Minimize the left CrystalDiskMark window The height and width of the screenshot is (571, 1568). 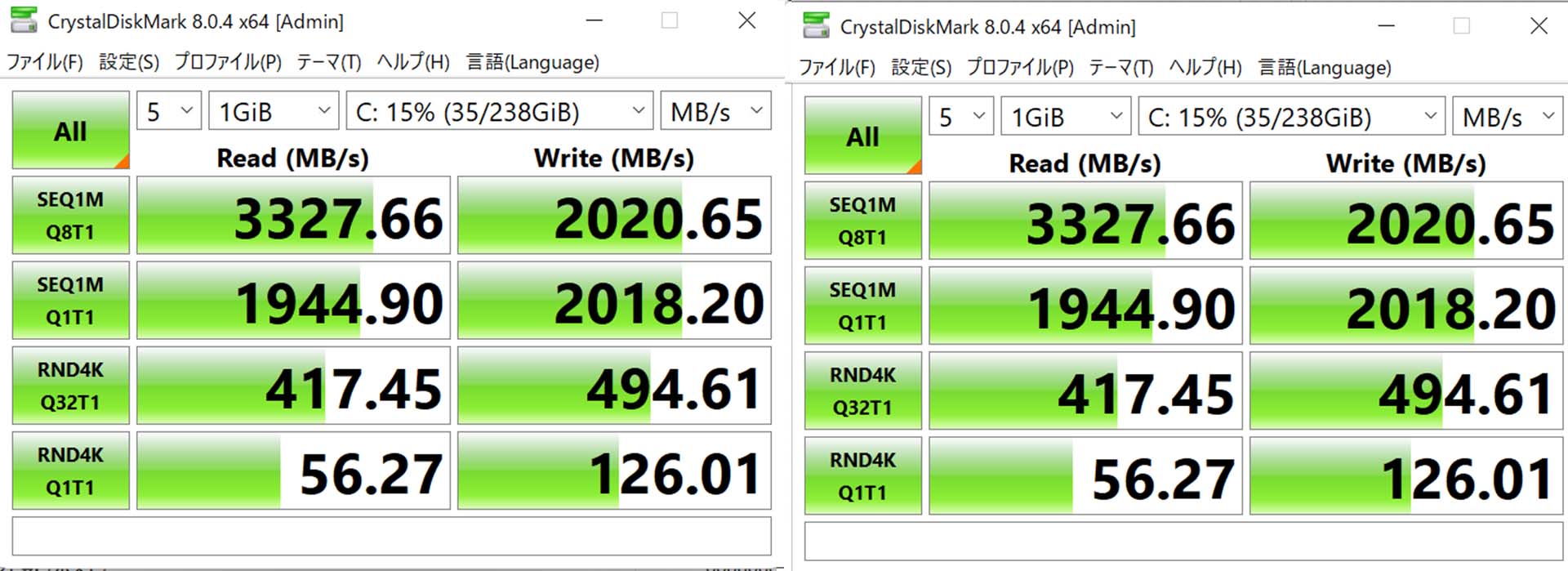(595, 20)
